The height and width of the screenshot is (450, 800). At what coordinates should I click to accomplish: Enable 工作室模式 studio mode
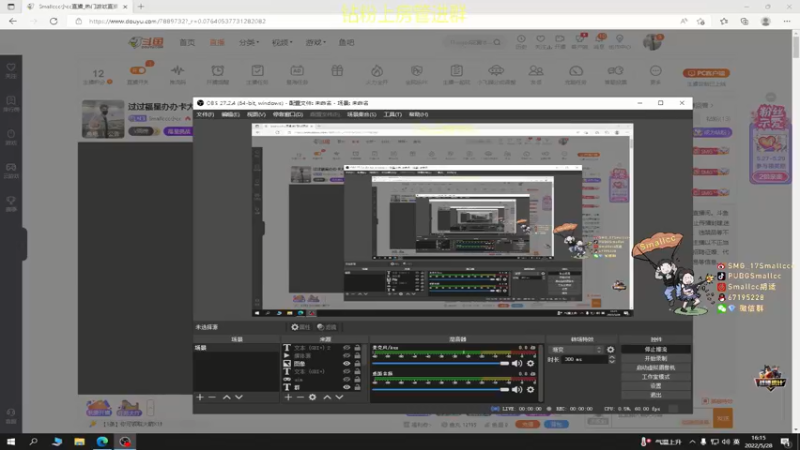coord(656,377)
